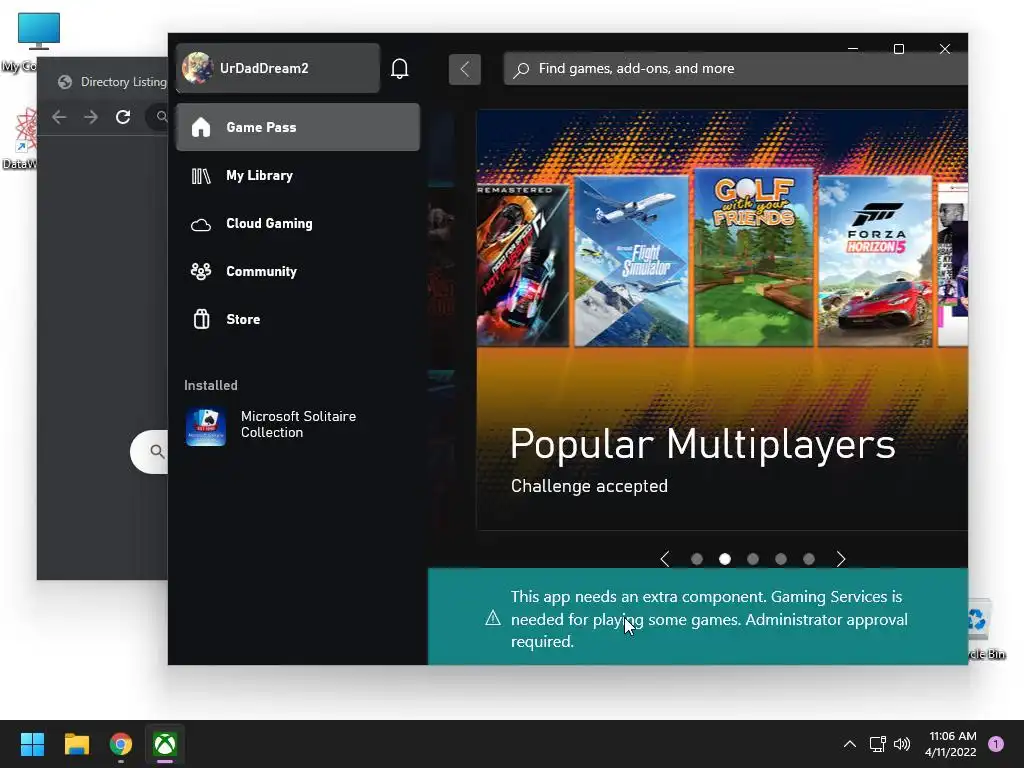Open the volume speaker tray icon
This screenshot has width=1024, height=768.
point(902,744)
